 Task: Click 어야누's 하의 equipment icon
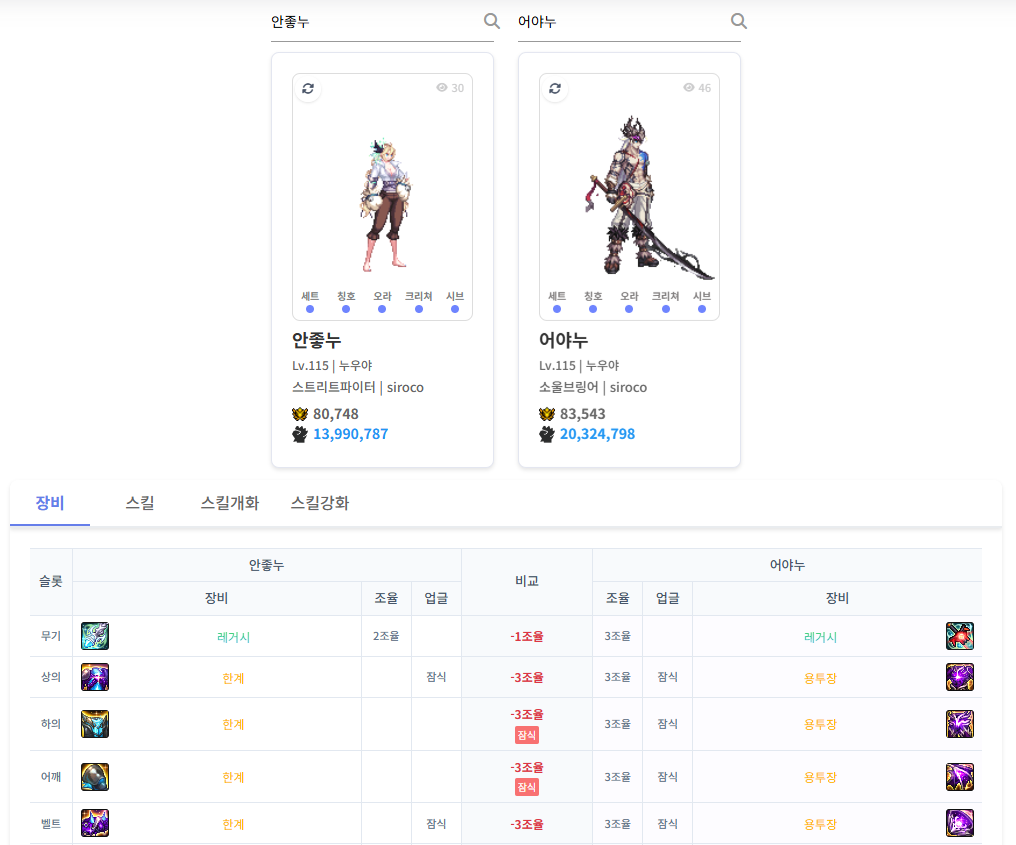point(959,724)
